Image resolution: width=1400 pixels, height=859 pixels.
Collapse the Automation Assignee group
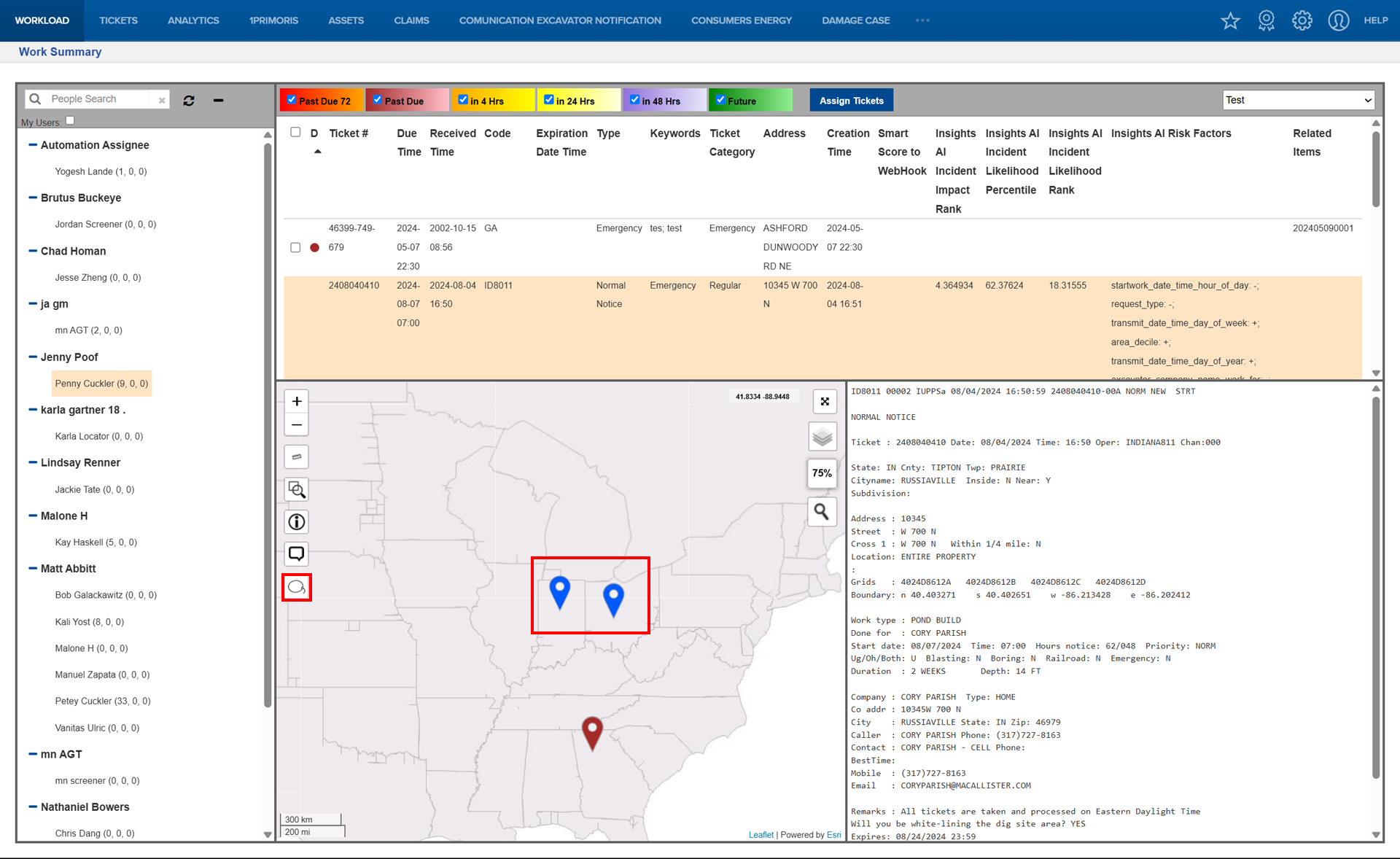tap(33, 145)
